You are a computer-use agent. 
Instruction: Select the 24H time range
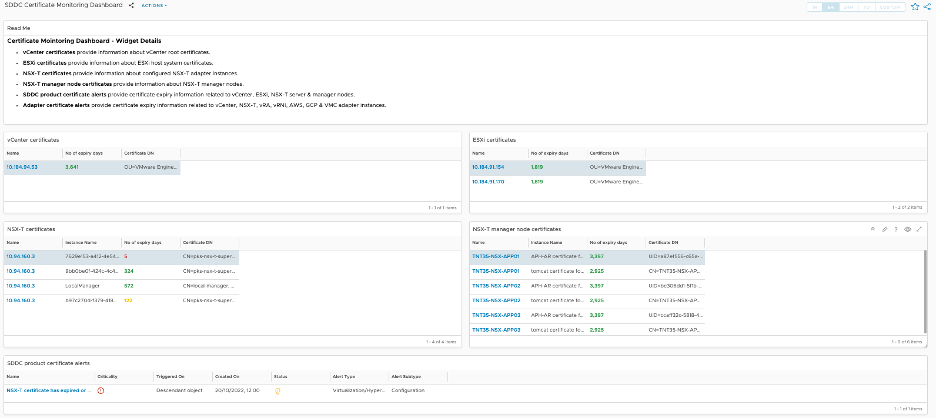pyautogui.click(x=850, y=7)
